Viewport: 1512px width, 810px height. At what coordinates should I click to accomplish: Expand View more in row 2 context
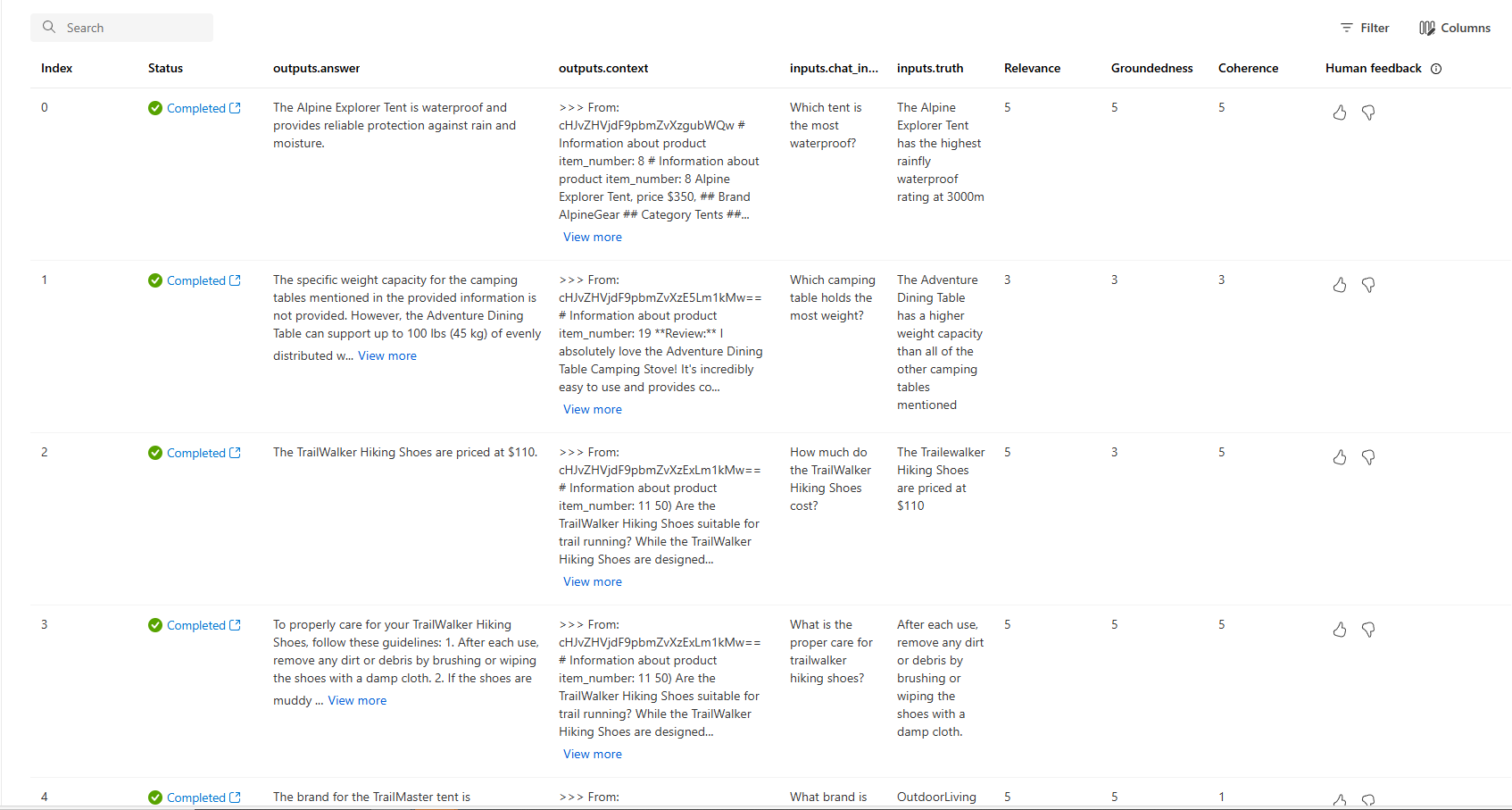click(593, 581)
